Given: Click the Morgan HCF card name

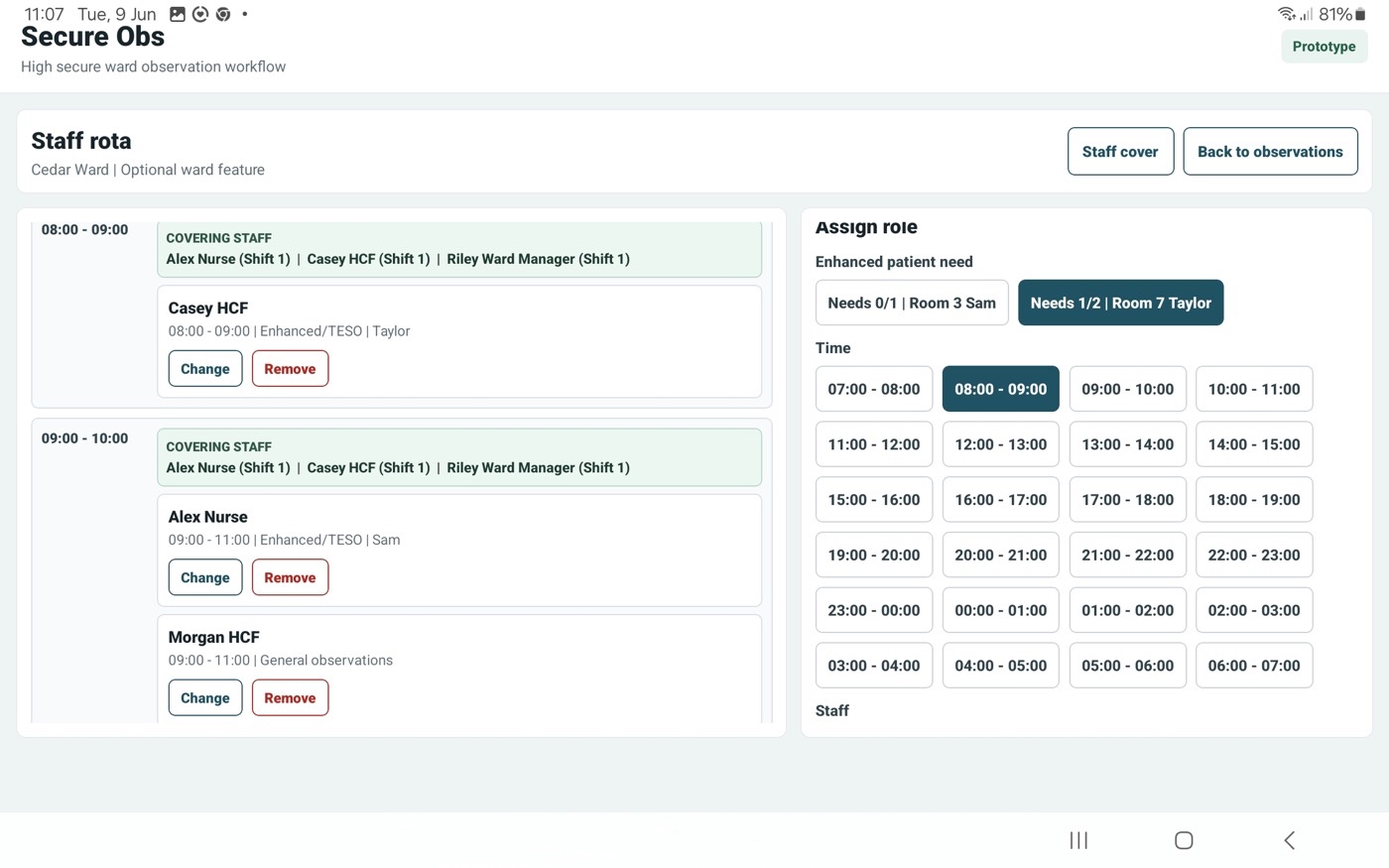Looking at the screenshot, I should [x=213, y=637].
